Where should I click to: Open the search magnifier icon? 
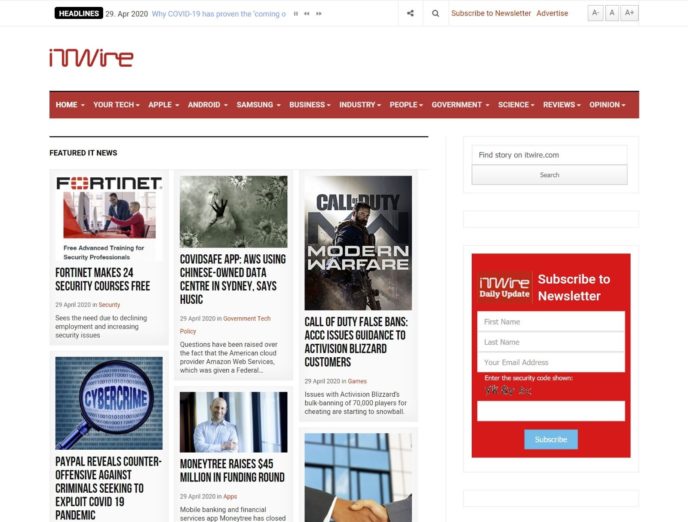pos(435,13)
